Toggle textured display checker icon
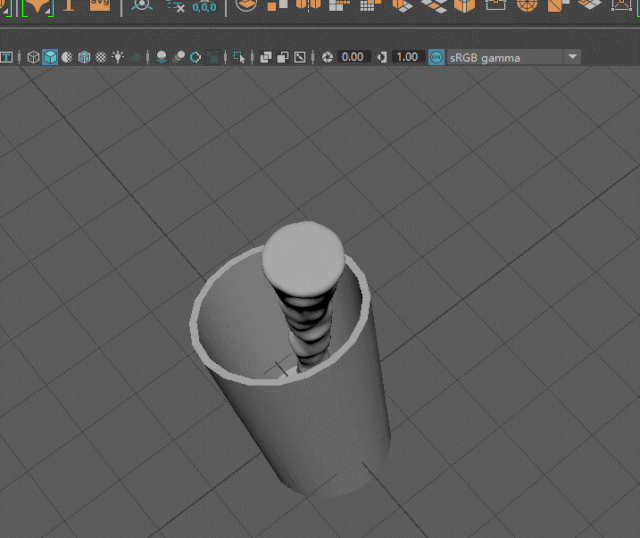Image resolution: width=640 pixels, height=538 pixels. click(x=101, y=57)
